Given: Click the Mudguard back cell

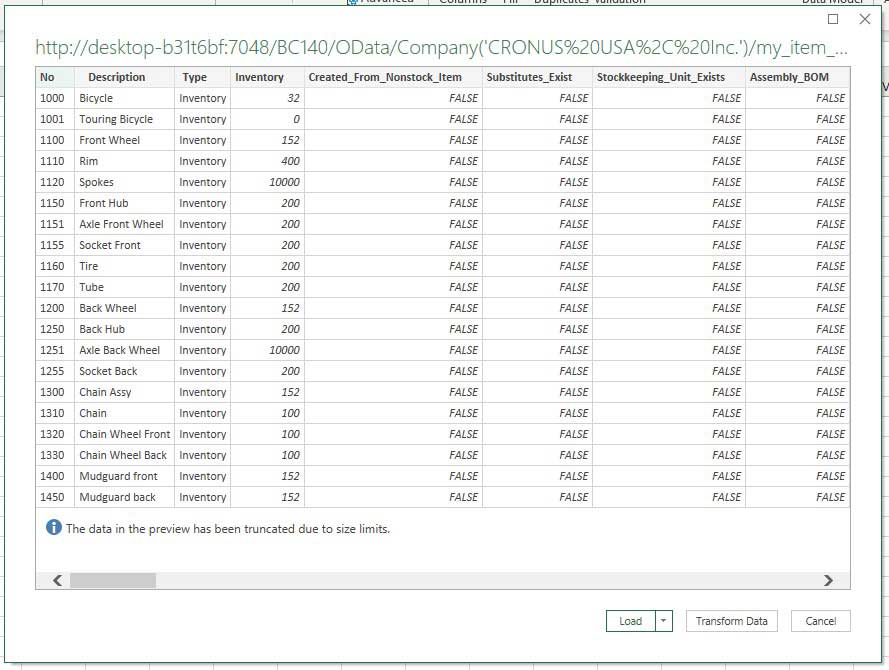Looking at the screenshot, I should click(x=125, y=497).
